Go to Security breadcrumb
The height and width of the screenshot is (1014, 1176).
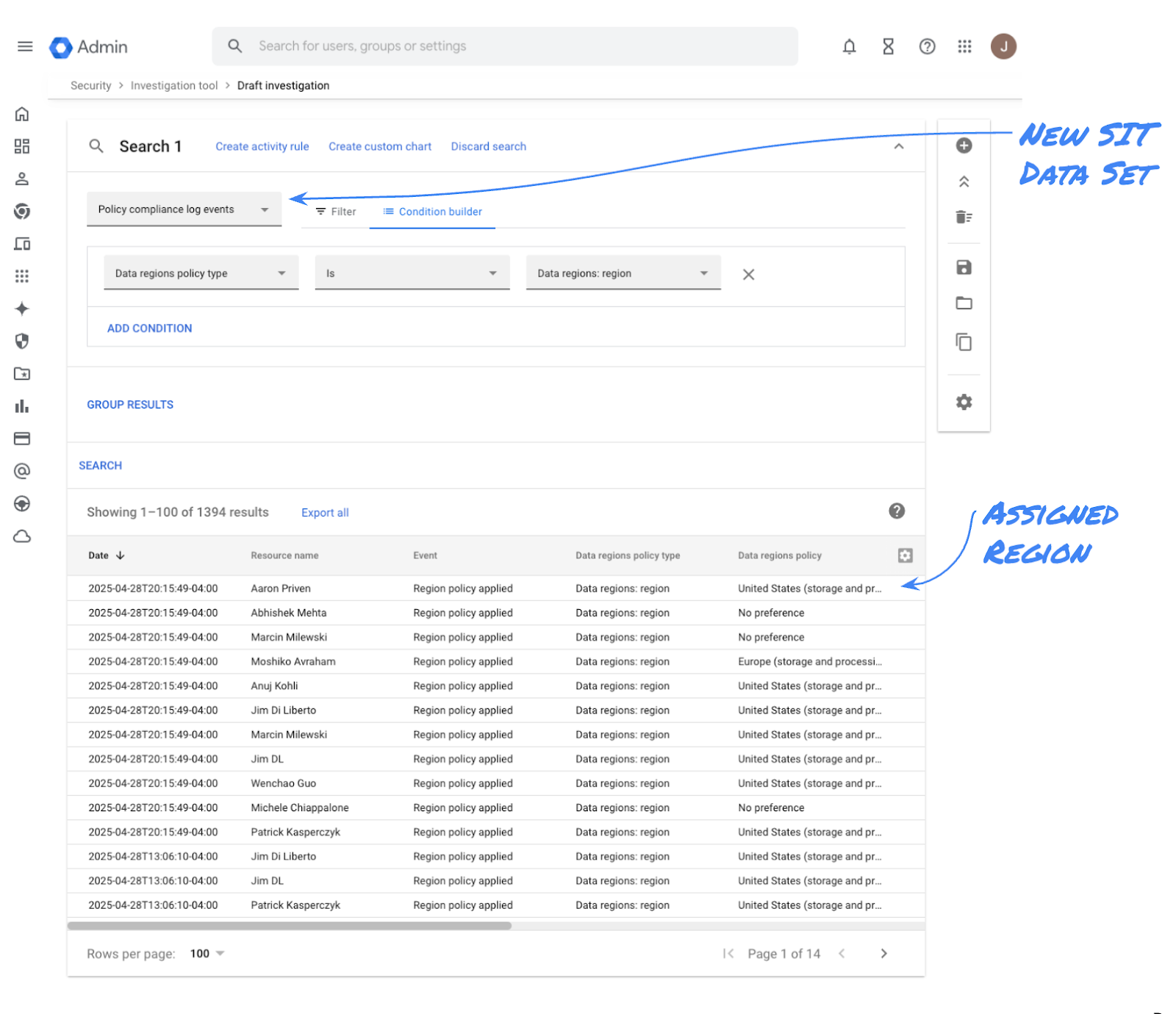point(91,85)
